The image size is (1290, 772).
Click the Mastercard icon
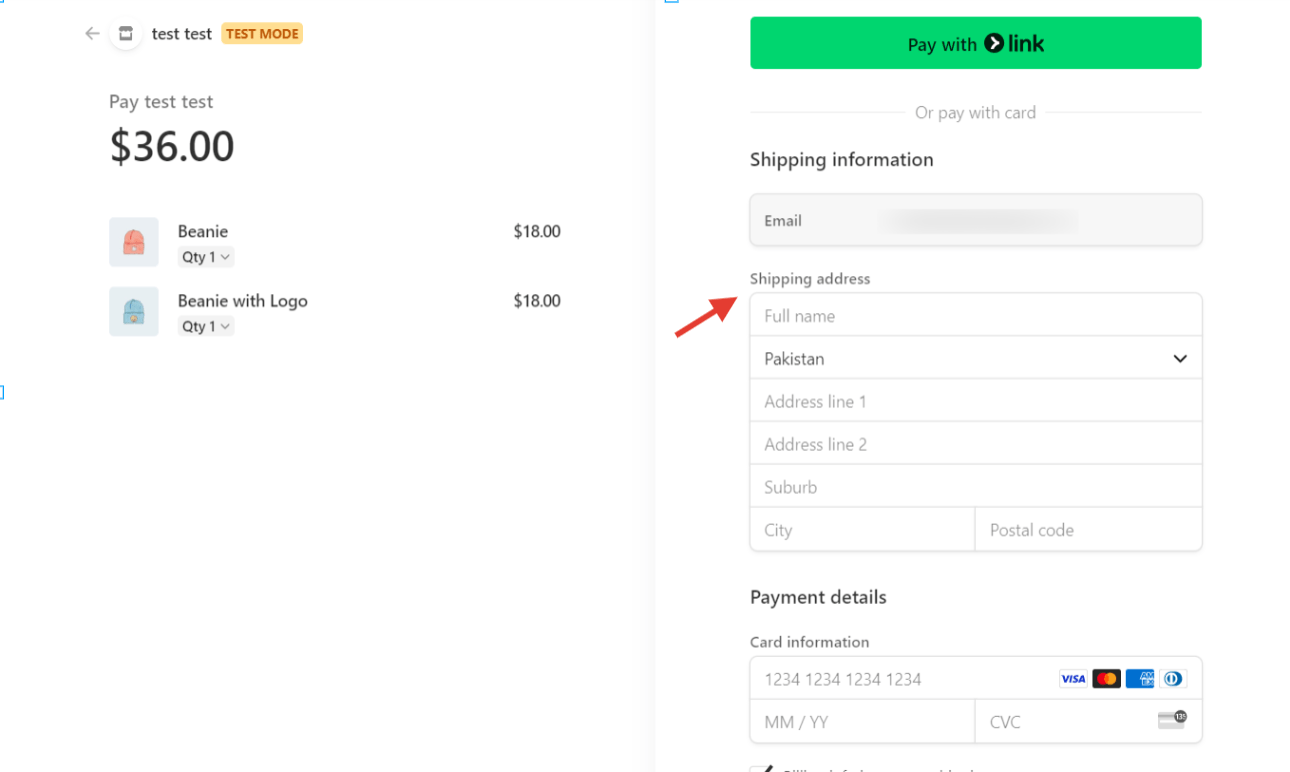click(1106, 679)
